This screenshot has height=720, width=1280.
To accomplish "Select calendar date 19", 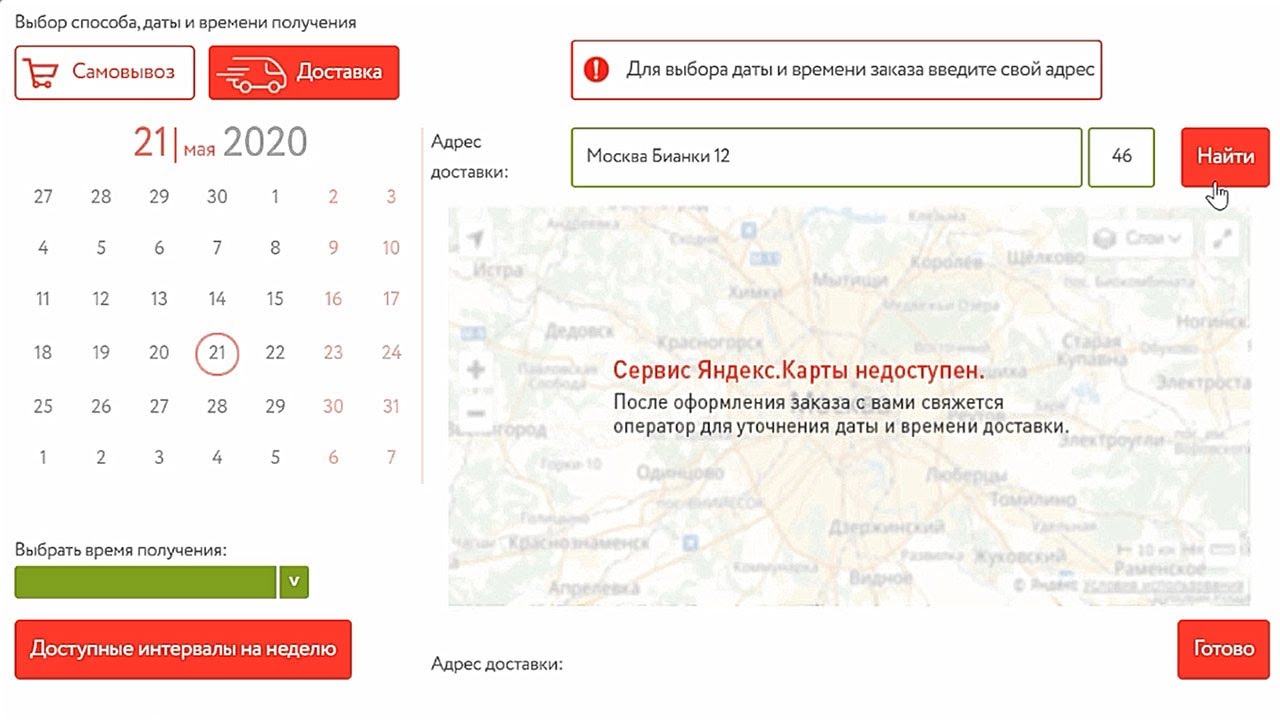I will click(101, 352).
